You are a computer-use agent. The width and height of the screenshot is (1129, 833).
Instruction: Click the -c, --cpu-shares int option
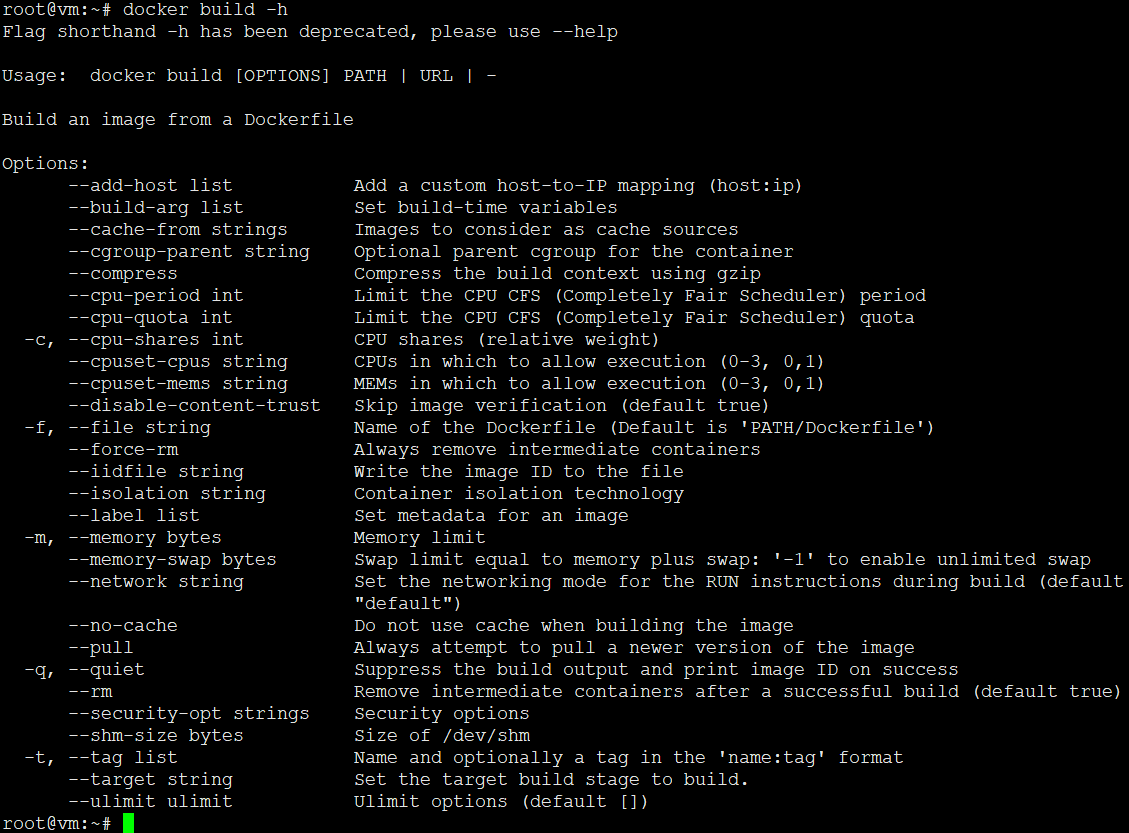[134, 340]
